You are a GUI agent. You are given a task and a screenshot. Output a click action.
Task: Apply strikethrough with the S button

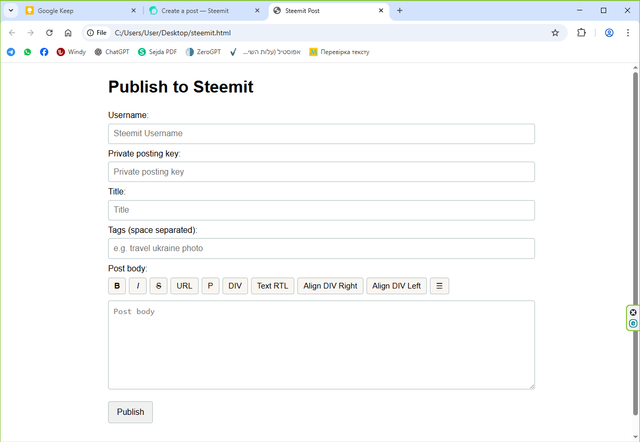tap(158, 286)
